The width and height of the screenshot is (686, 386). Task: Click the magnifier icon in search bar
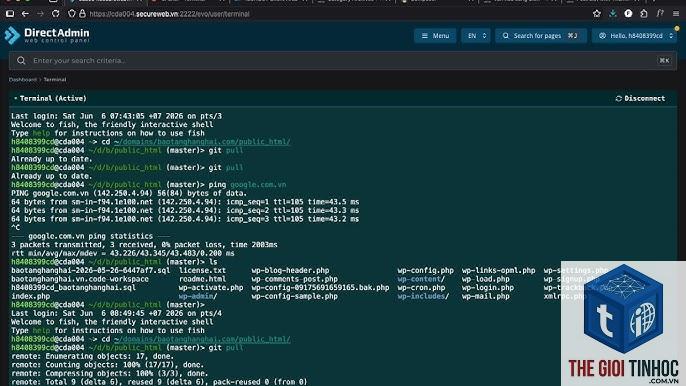[21, 60]
